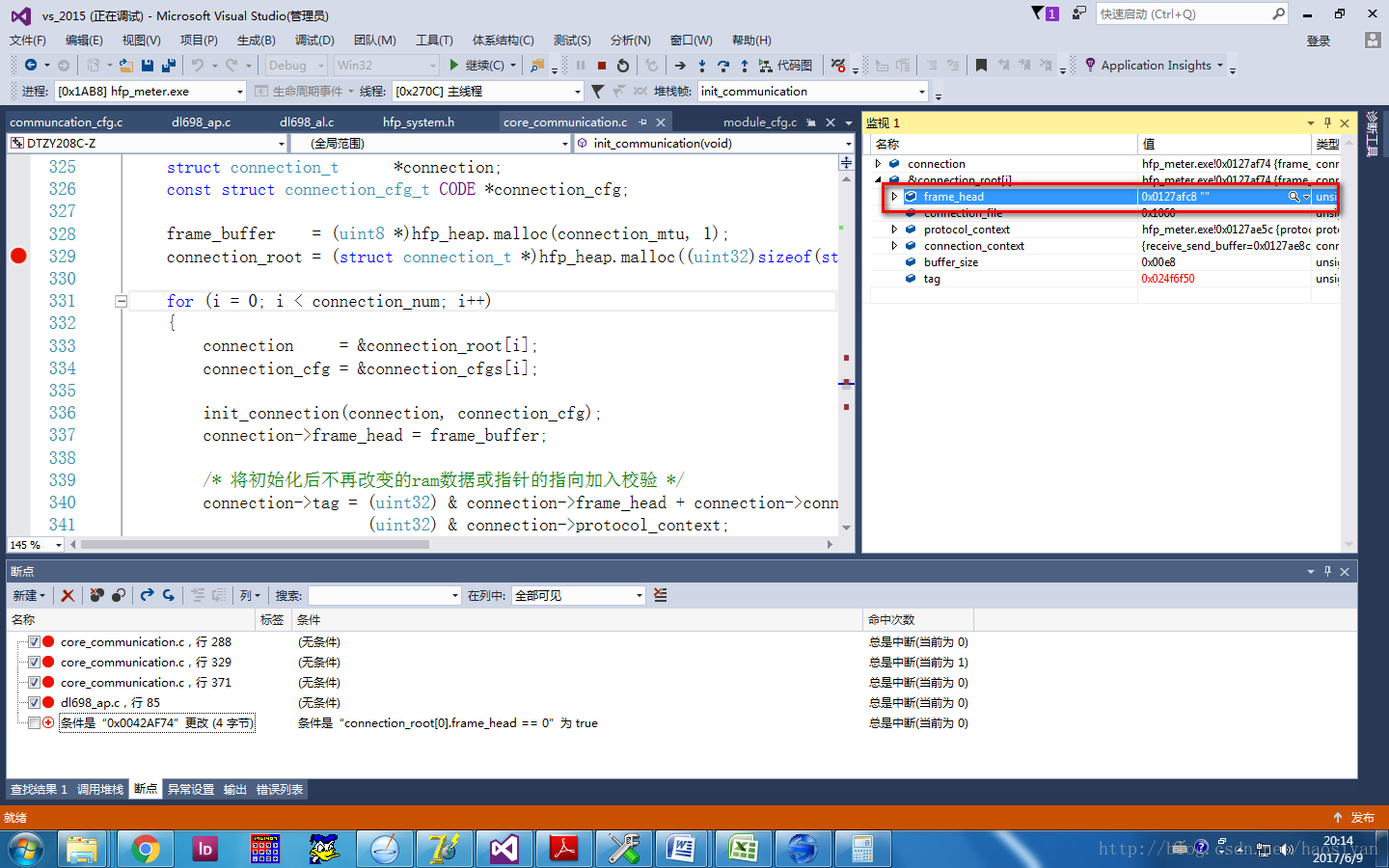The image size is (1389, 868).
Task: Expand the connection watch entry
Action: pyautogui.click(x=878, y=164)
